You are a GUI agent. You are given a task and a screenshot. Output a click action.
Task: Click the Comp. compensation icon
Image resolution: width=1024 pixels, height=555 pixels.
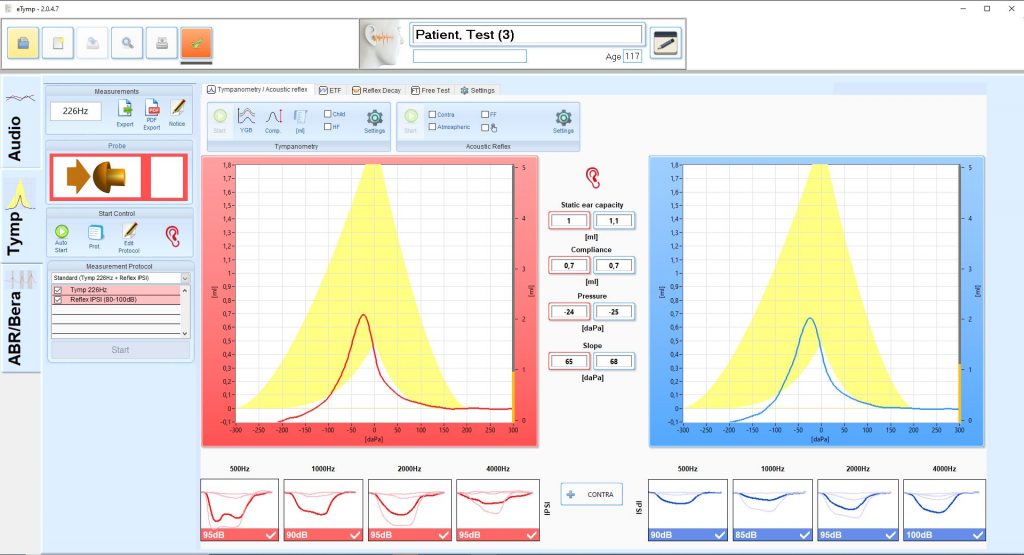273,117
